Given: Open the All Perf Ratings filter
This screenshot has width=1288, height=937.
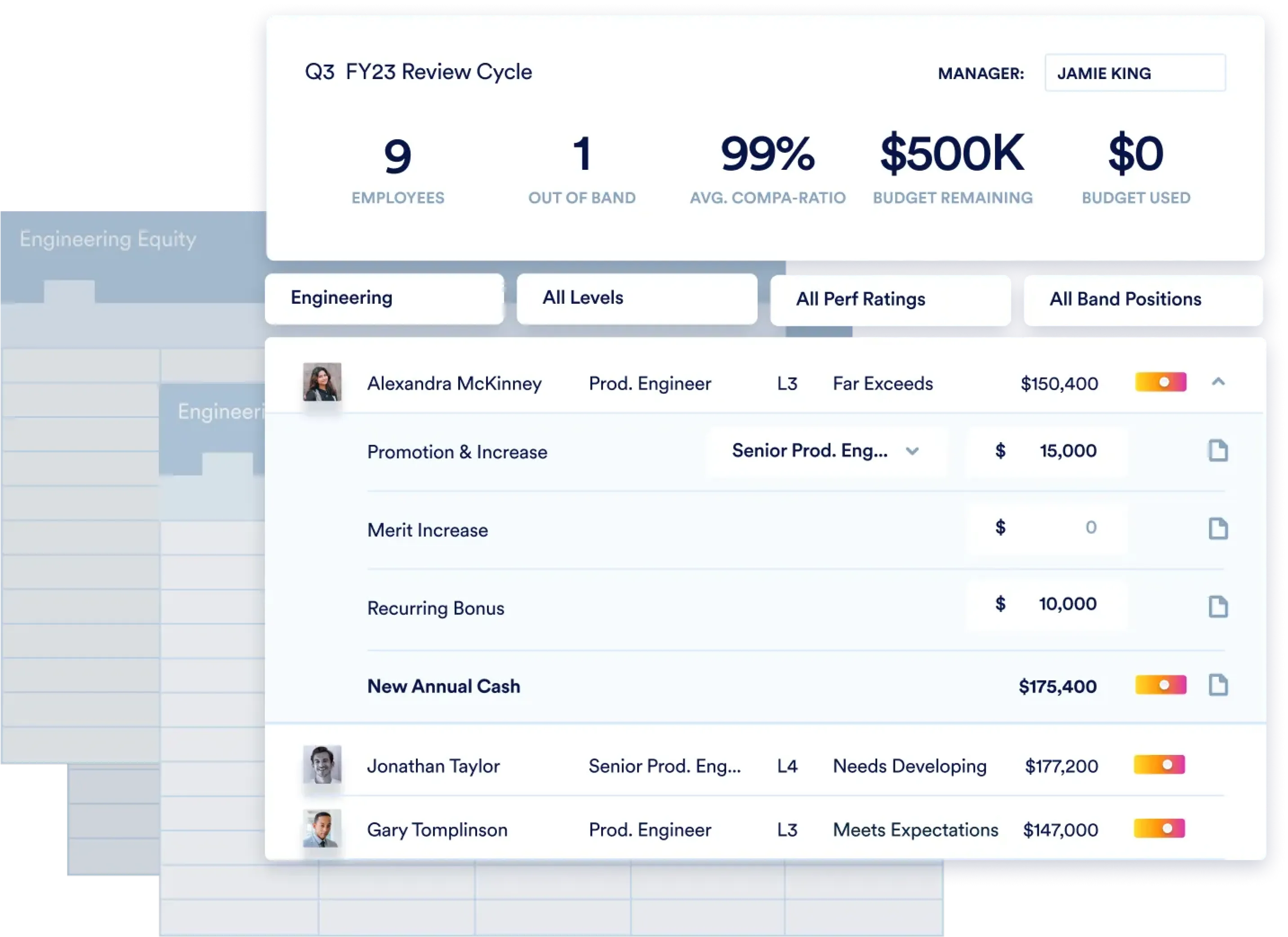Looking at the screenshot, I should (x=890, y=299).
